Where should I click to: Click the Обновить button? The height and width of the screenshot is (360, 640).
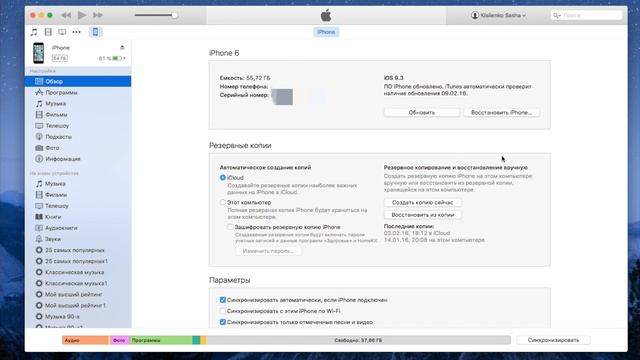(422, 112)
